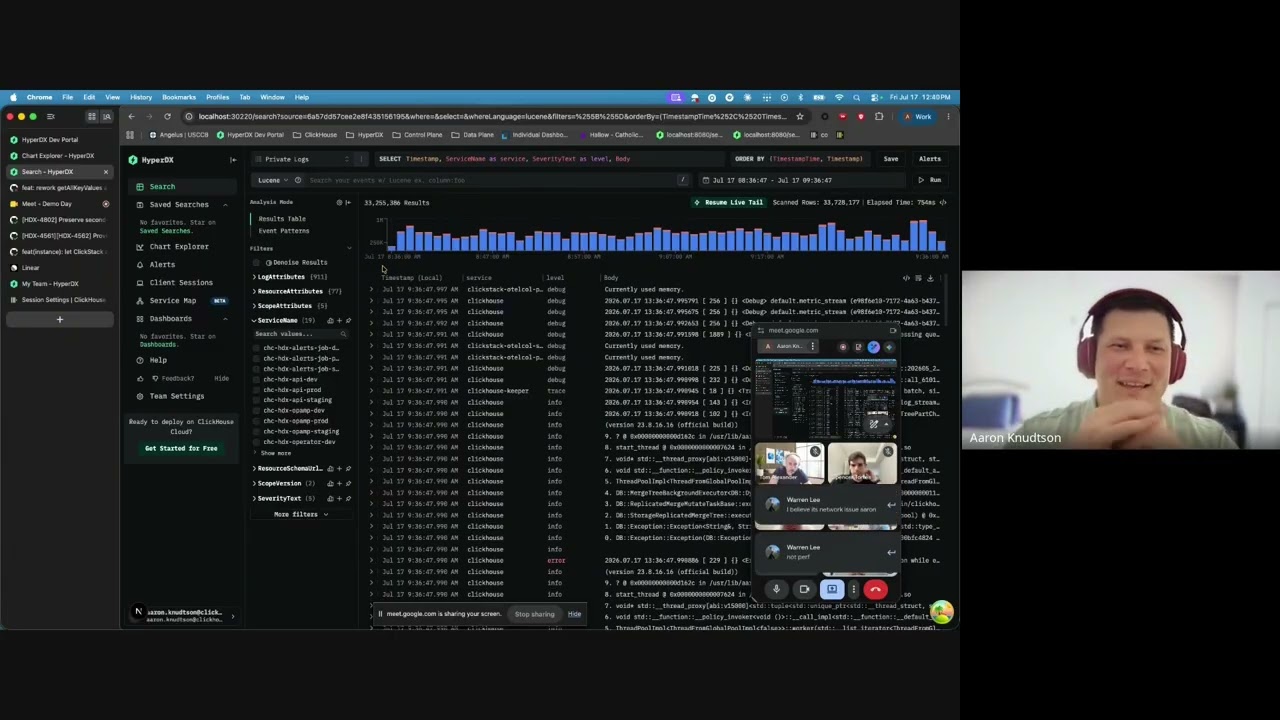
Task: Check chc-hdx-opamp-dev service filter
Action: pyautogui.click(x=257, y=411)
